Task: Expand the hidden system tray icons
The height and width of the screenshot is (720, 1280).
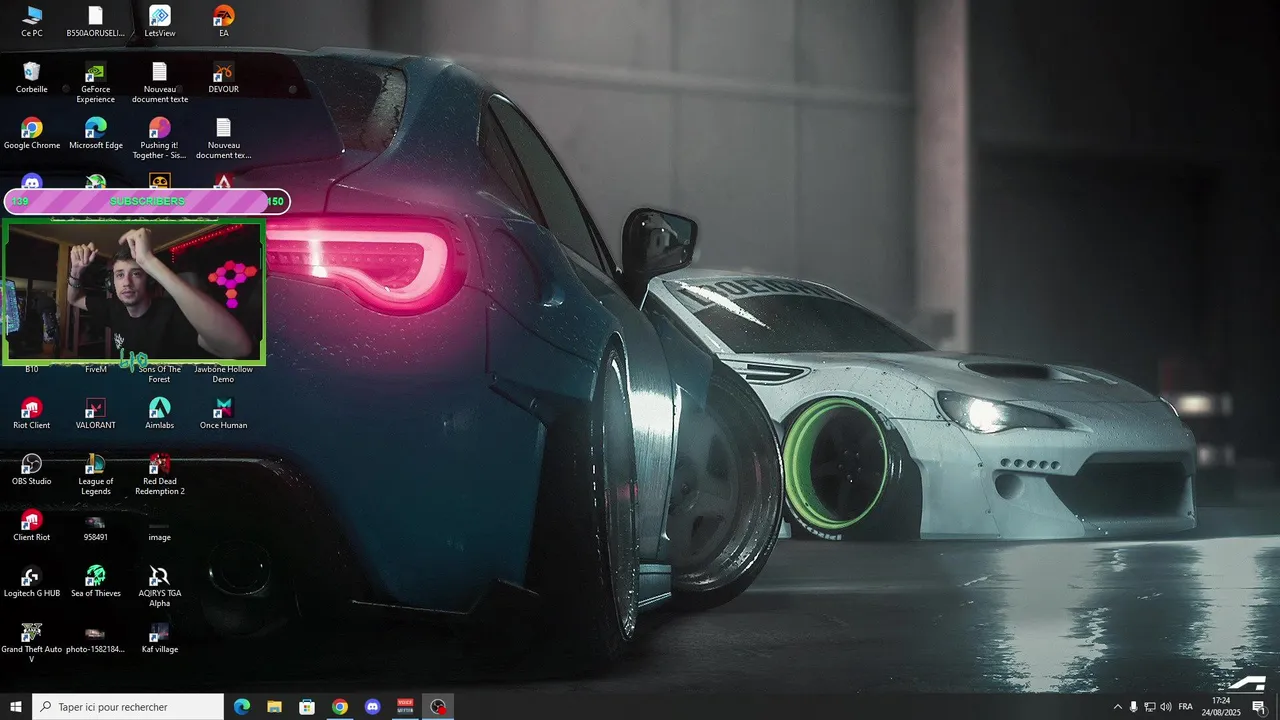Action: (1117, 707)
